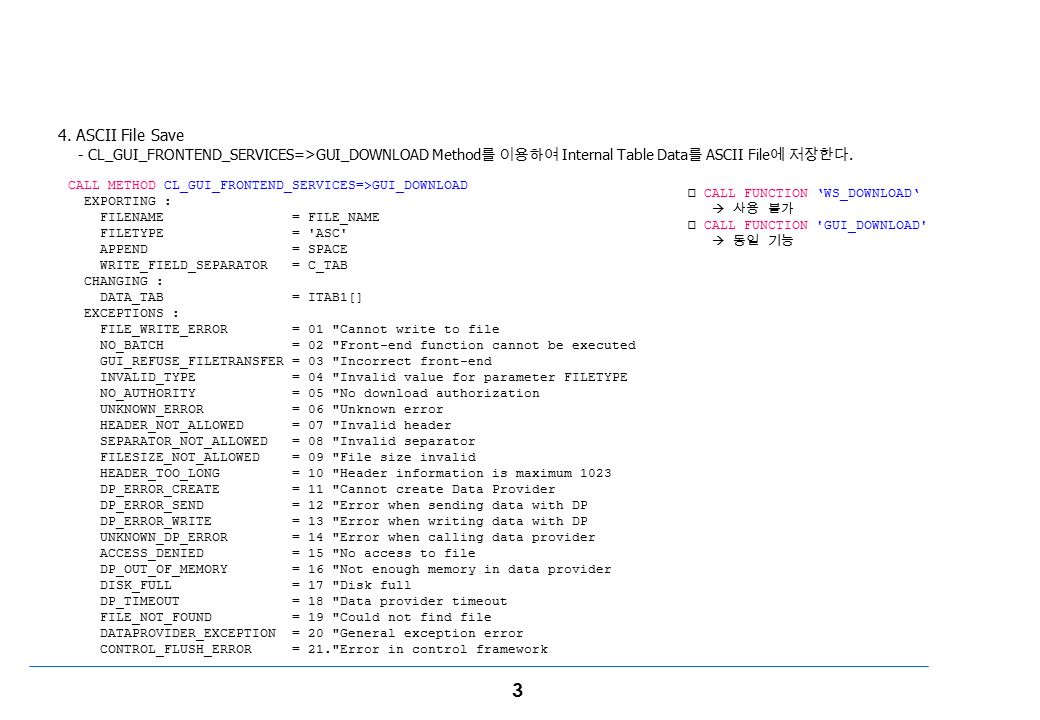Click the HEADER_TOO_LONG exception
Image resolution: width=1040 pixels, height=720 pixels.
pyautogui.click(x=160, y=473)
